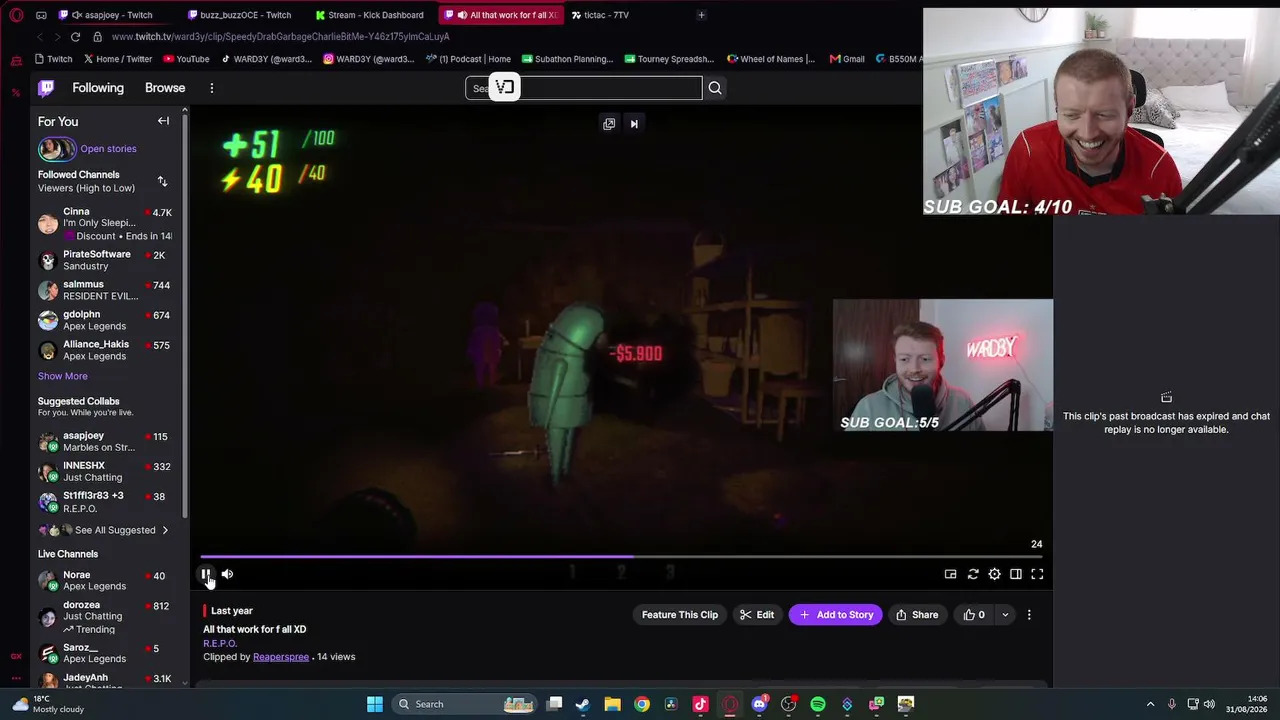Viewport: 1280px width, 720px height.
Task: Open stories avatar in sidebar
Action: (x=57, y=149)
